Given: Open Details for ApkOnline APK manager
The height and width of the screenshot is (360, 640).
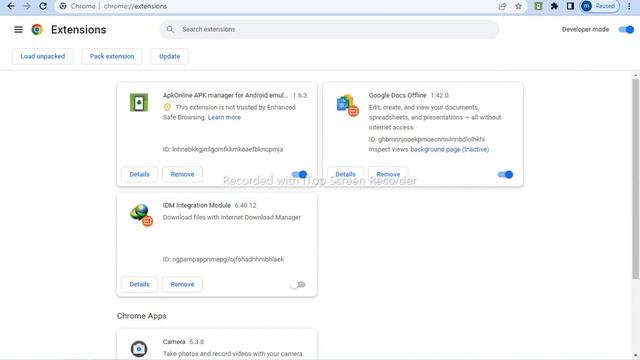Looking at the screenshot, I should (140, 174).
